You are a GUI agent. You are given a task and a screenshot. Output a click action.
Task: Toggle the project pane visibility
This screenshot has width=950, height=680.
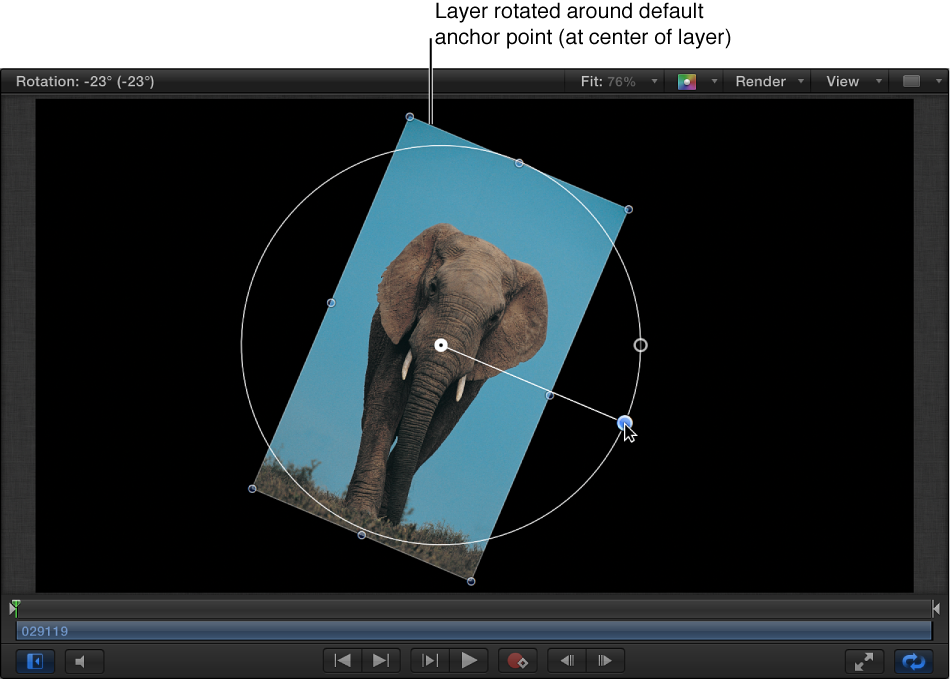point(34,661)
